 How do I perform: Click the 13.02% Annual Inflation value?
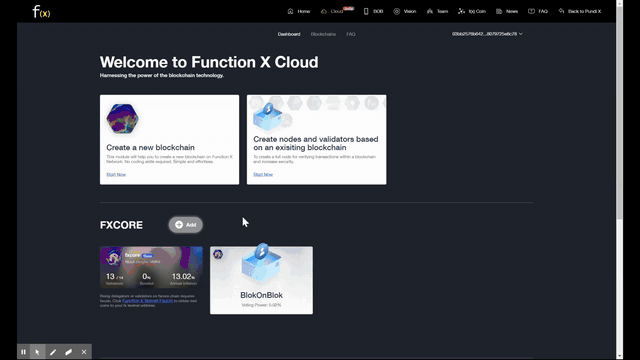click(183, 276)
